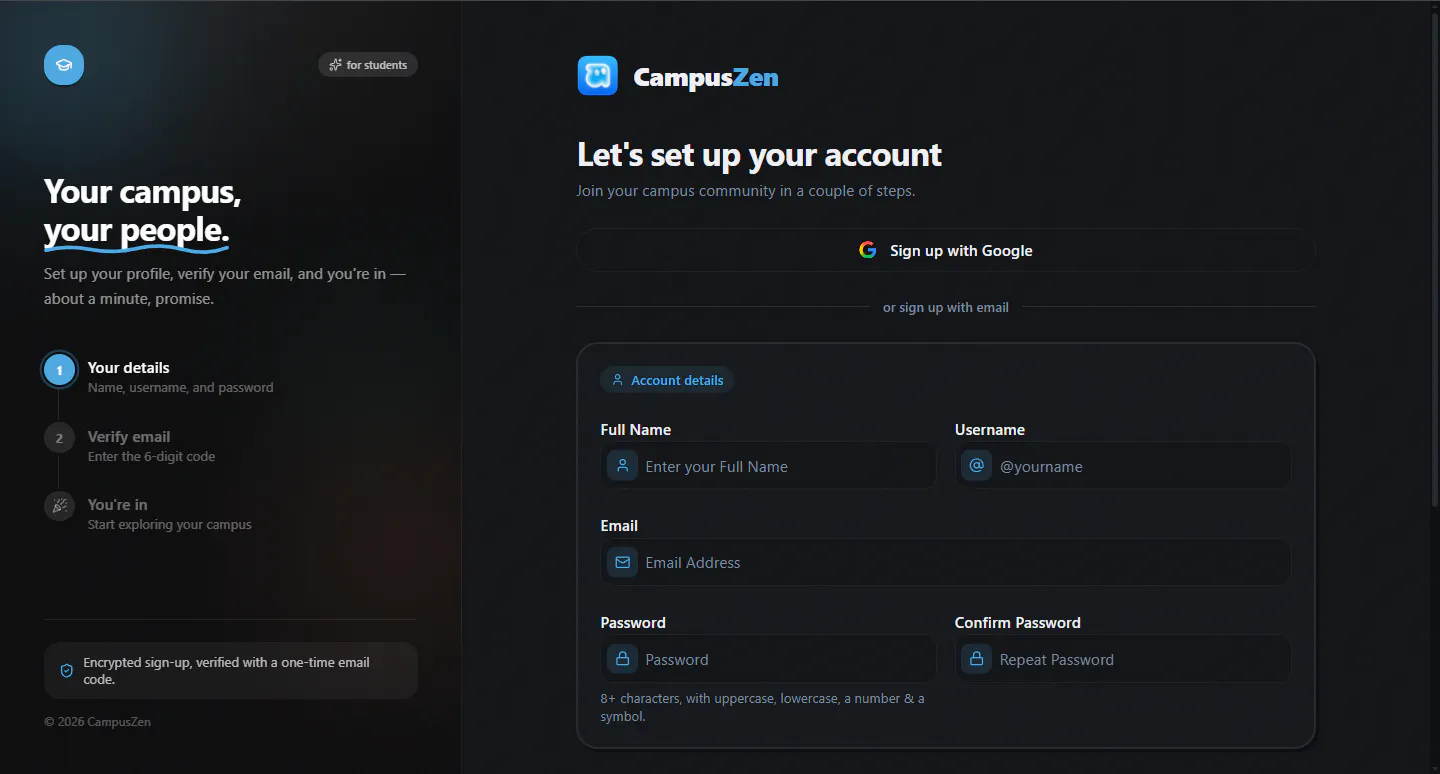The image size is (1440, 774).
Task: Click the person icon in Full Name field
Action: pos(622,466)
